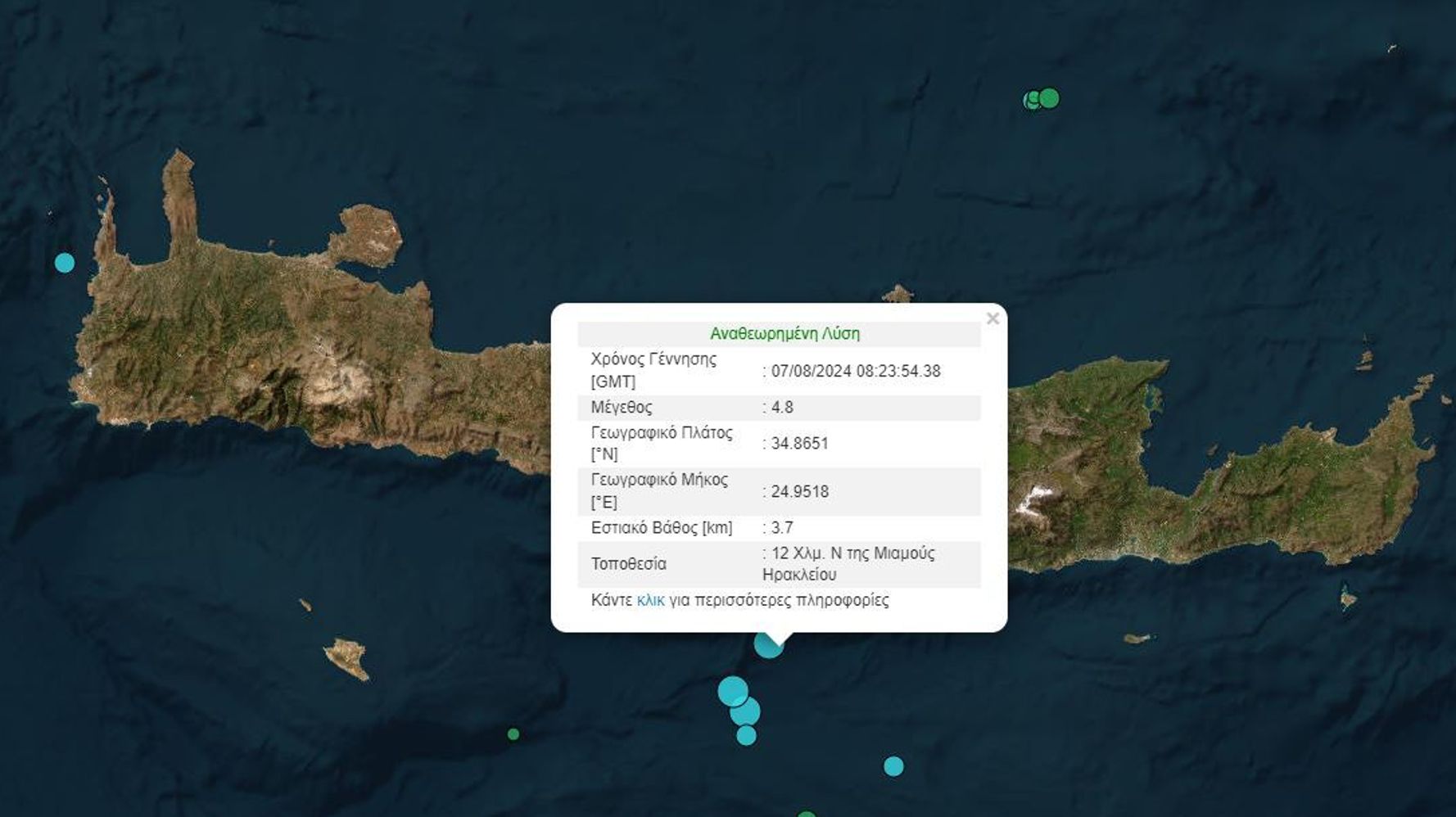Select the green marker cluster north of Crete

(x=1042, y=99)
